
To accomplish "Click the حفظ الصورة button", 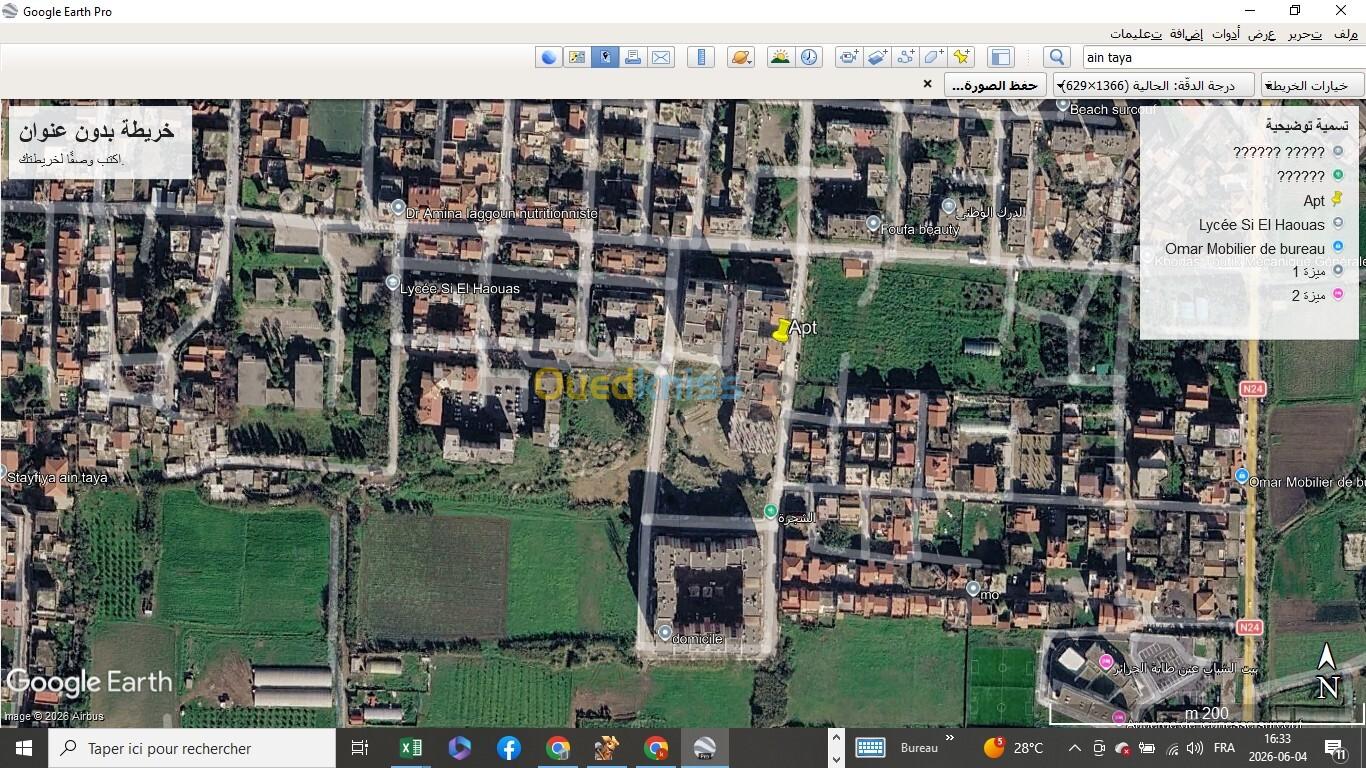I will click(x=995, y=85).
